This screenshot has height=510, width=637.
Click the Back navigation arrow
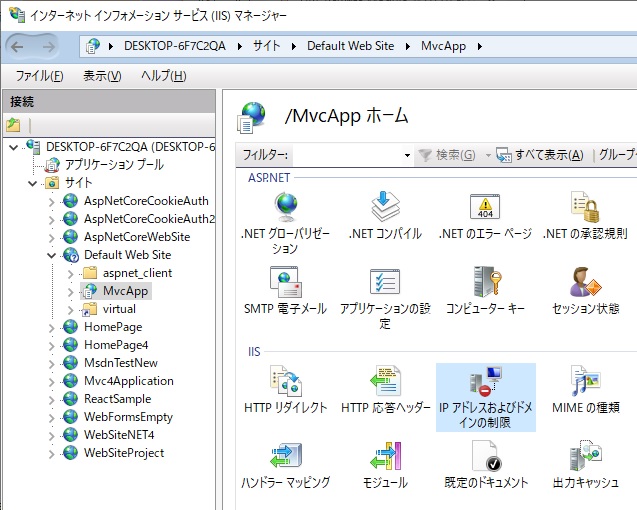tap(17, 47)
